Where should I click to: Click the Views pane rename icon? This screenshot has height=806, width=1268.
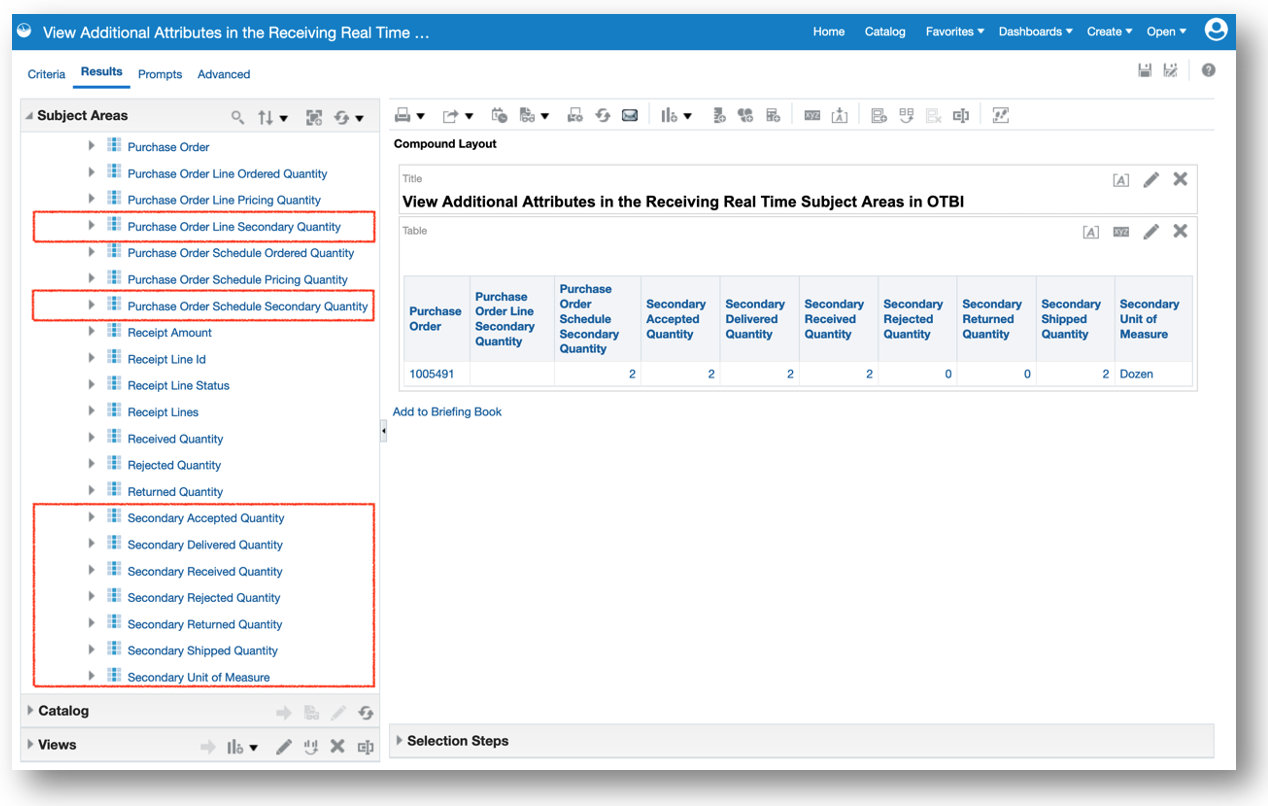365,747
